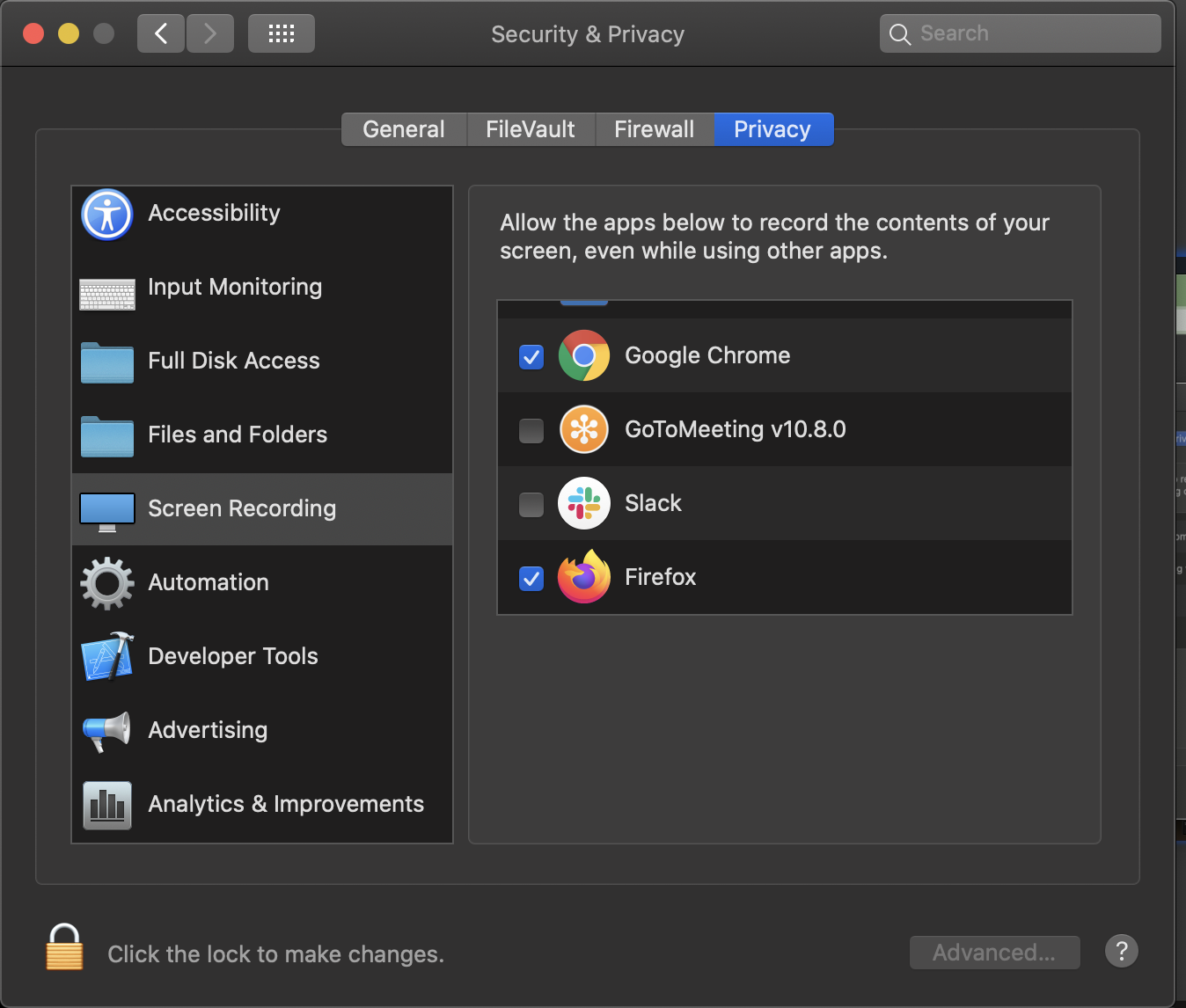This screenshot has width=1186, height=1008.
Task: Open the FileVault tab
Action: click(530, 128)
